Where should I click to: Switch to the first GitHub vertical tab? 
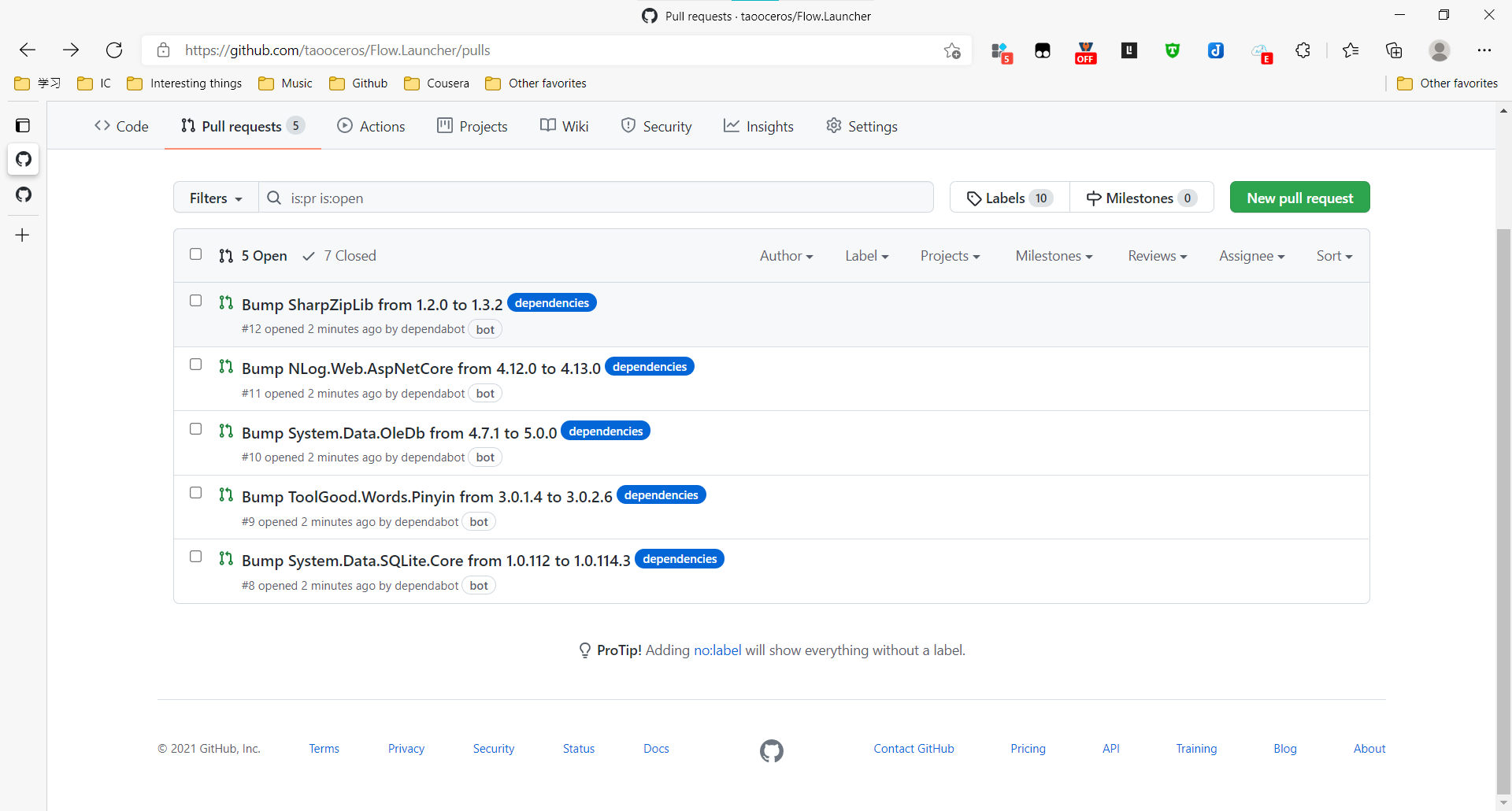(x=24, y=159)
